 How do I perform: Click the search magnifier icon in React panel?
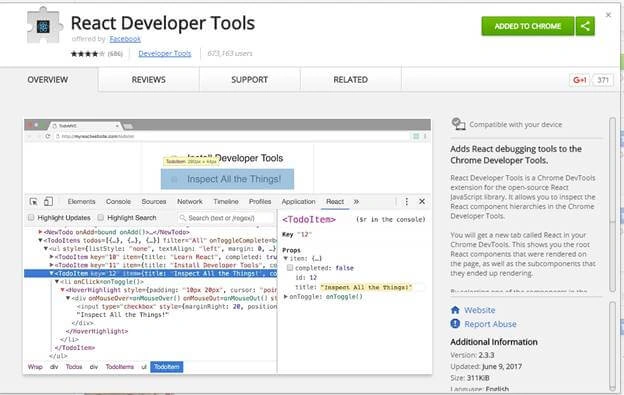(x=183, y=218)
